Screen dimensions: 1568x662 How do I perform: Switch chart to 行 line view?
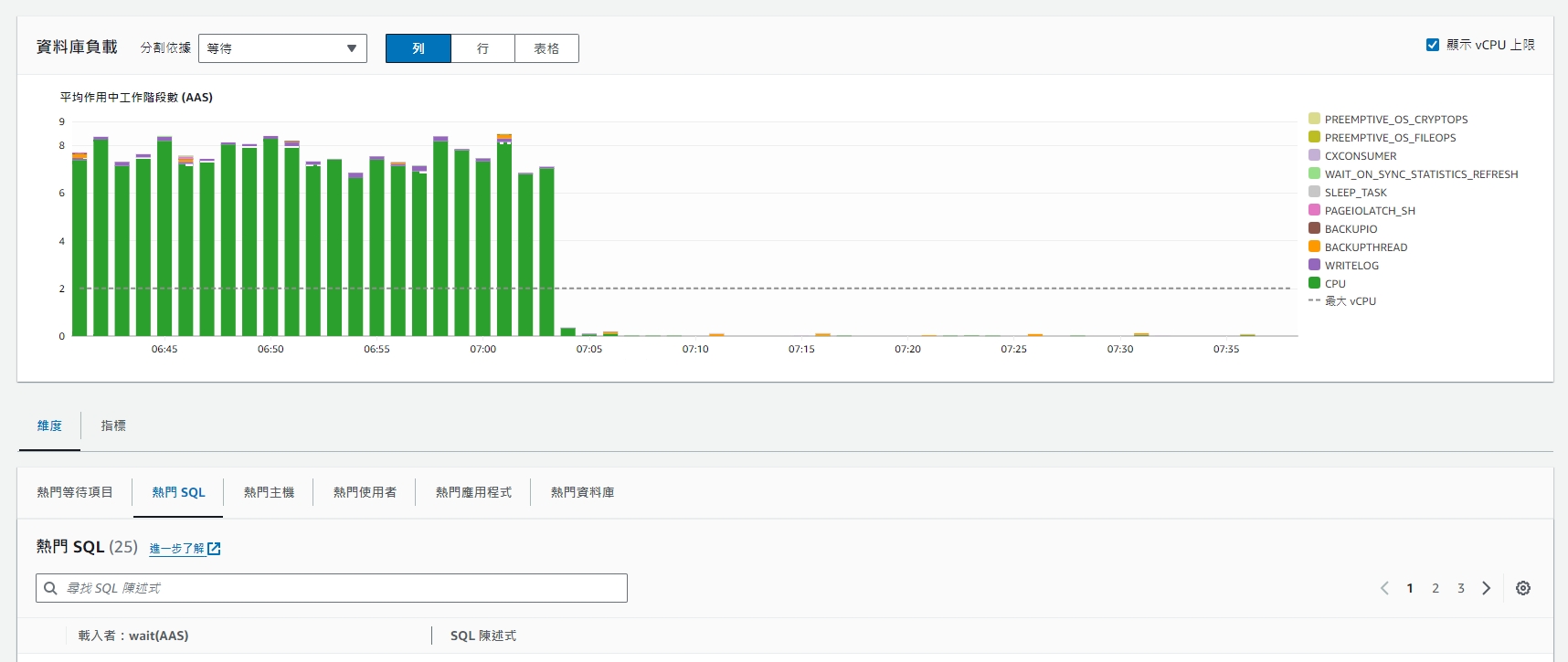tap(482, 48)
